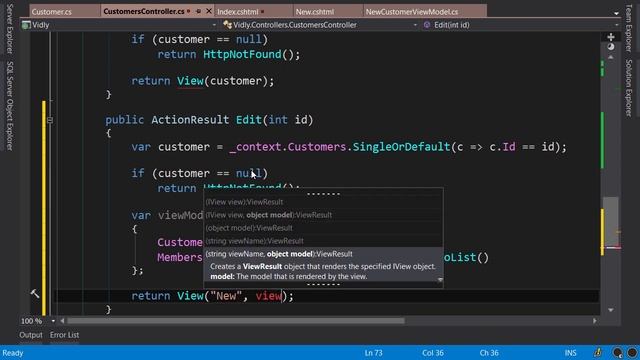
Task: Open the SQL Server Object Explorer panel
Action: coord(9,106)
